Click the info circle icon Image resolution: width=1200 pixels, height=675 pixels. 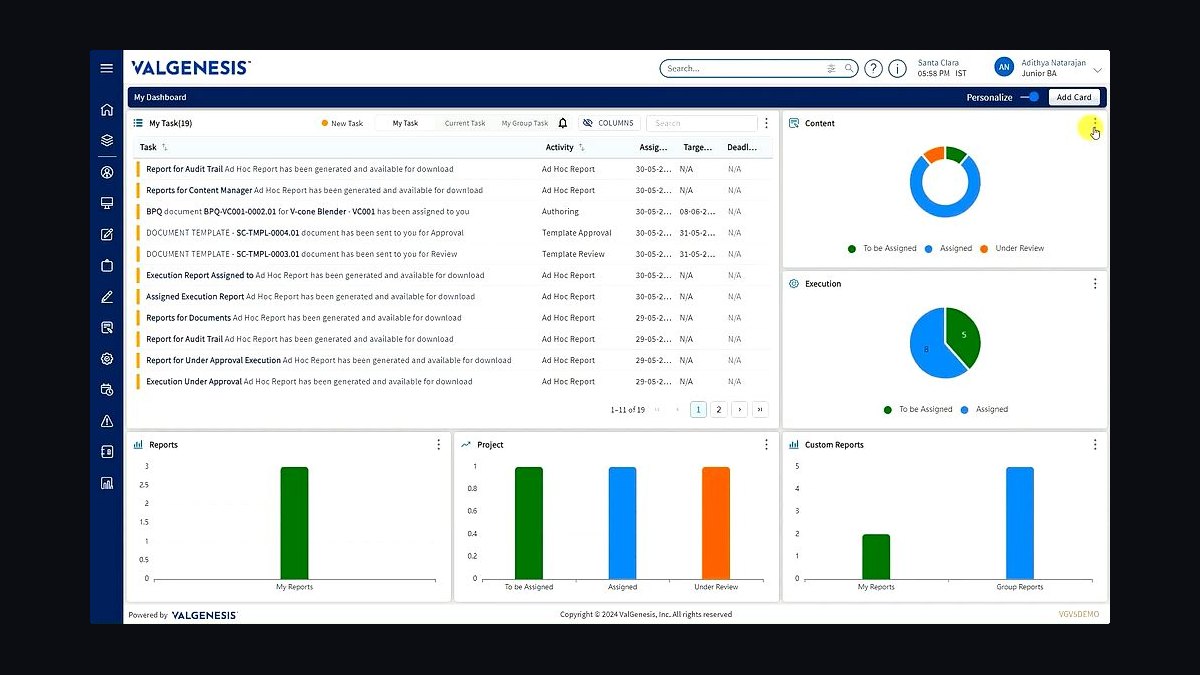tap(898, 68)
